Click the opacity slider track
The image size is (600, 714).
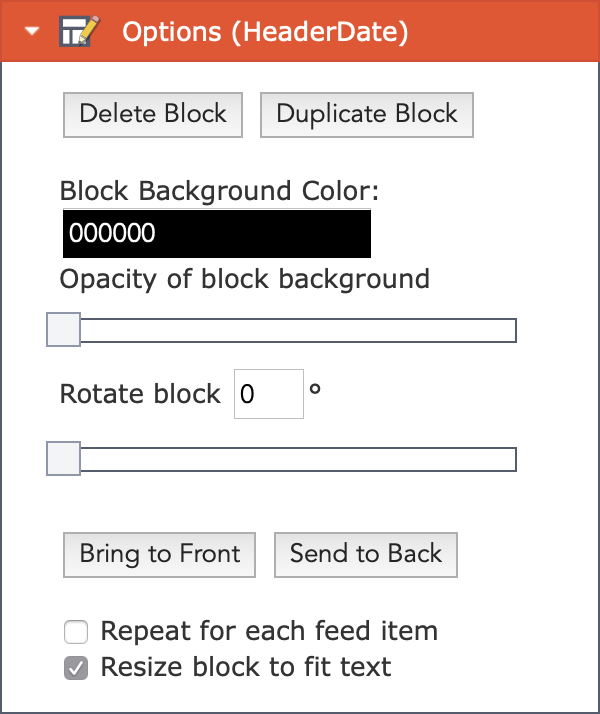298,331
